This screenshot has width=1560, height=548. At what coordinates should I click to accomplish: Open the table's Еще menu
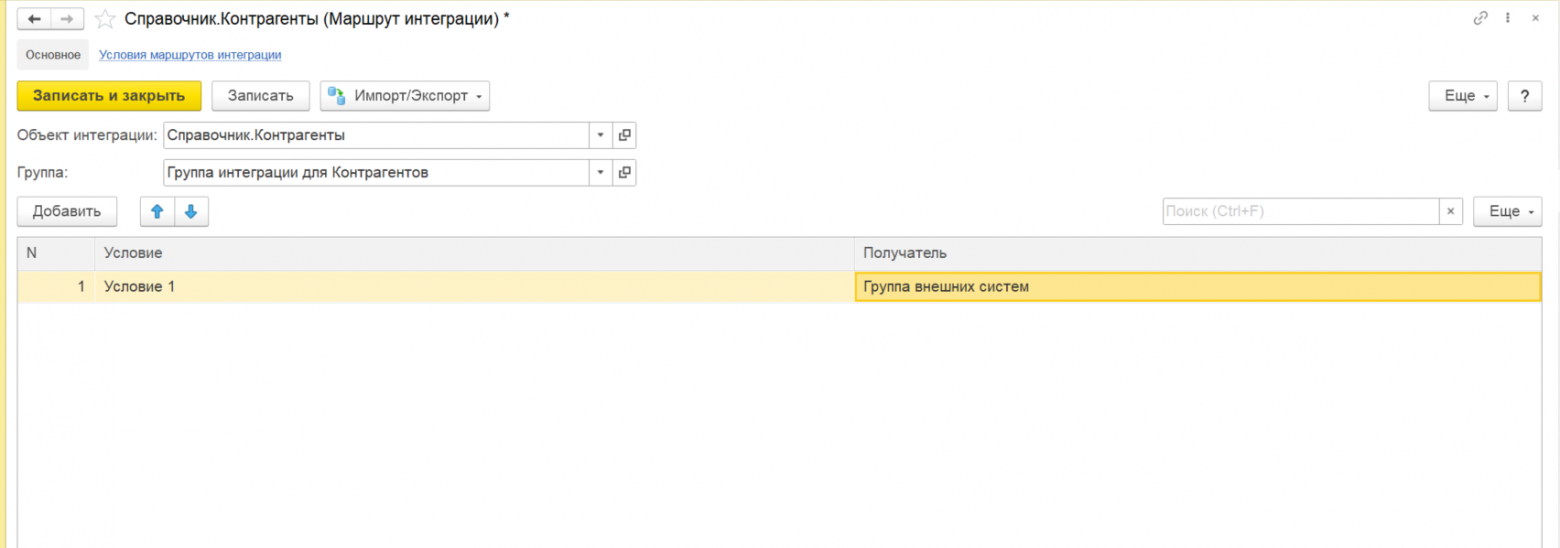coord(1508,211)
